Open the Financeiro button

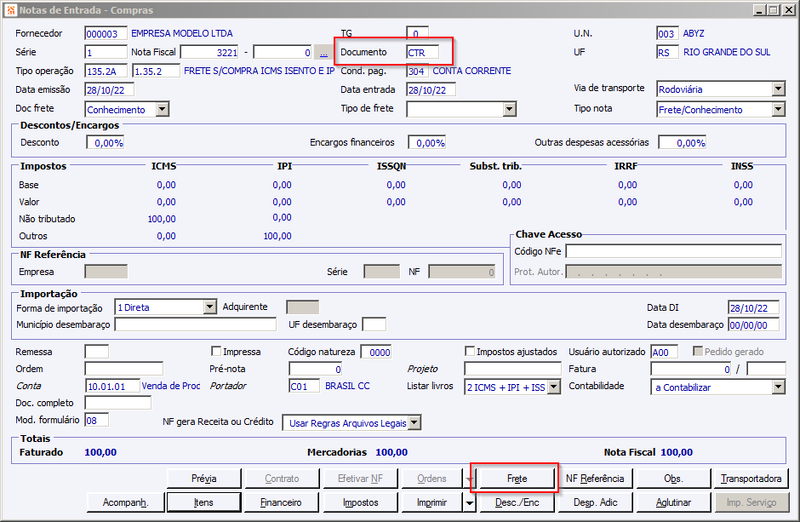[x=282, y=503]
